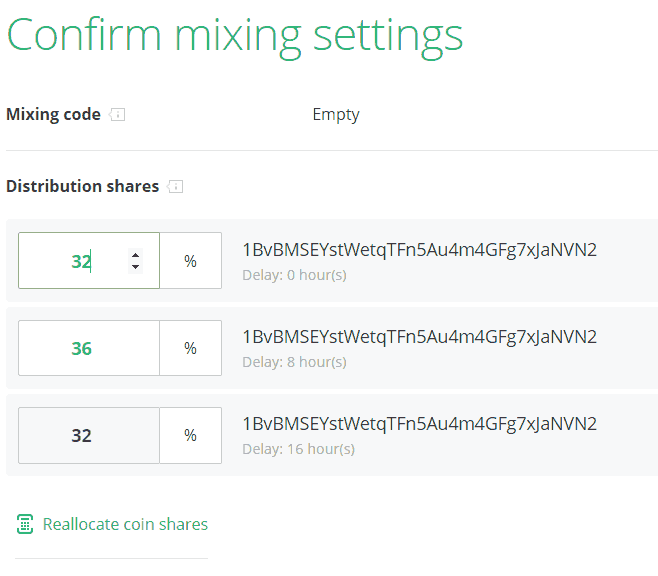Click the "Delay: 0 hour(s)" text
The height and width of the screenshot is (576, 658).
294,274
